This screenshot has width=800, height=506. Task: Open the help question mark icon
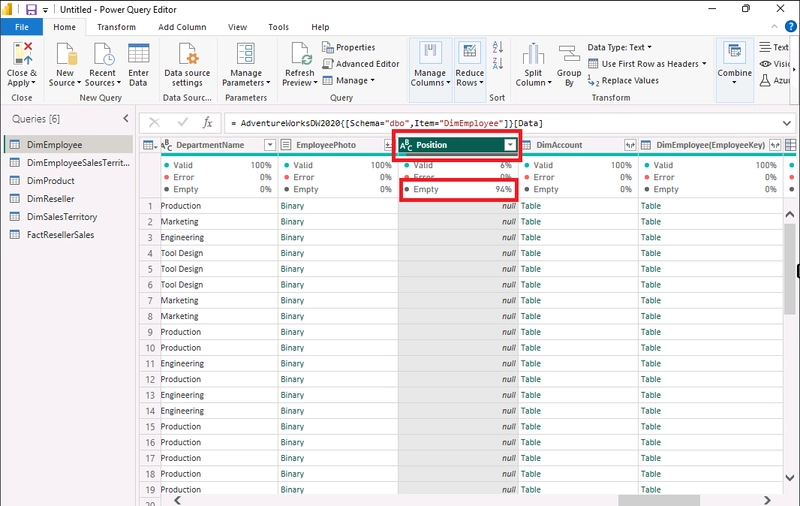click(x=790, y=27)
